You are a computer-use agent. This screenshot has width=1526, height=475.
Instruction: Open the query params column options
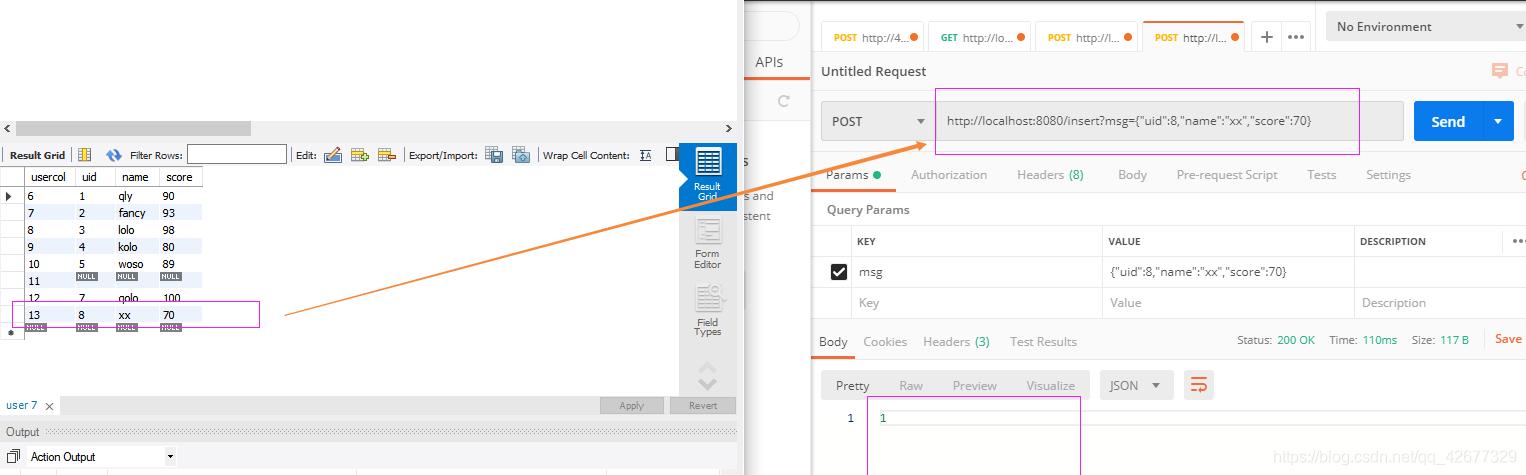1518,241
